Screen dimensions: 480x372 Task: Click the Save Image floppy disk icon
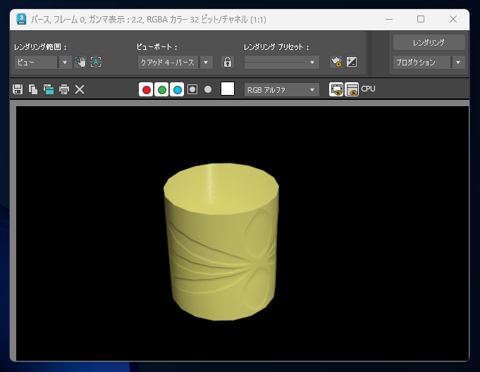18,89
